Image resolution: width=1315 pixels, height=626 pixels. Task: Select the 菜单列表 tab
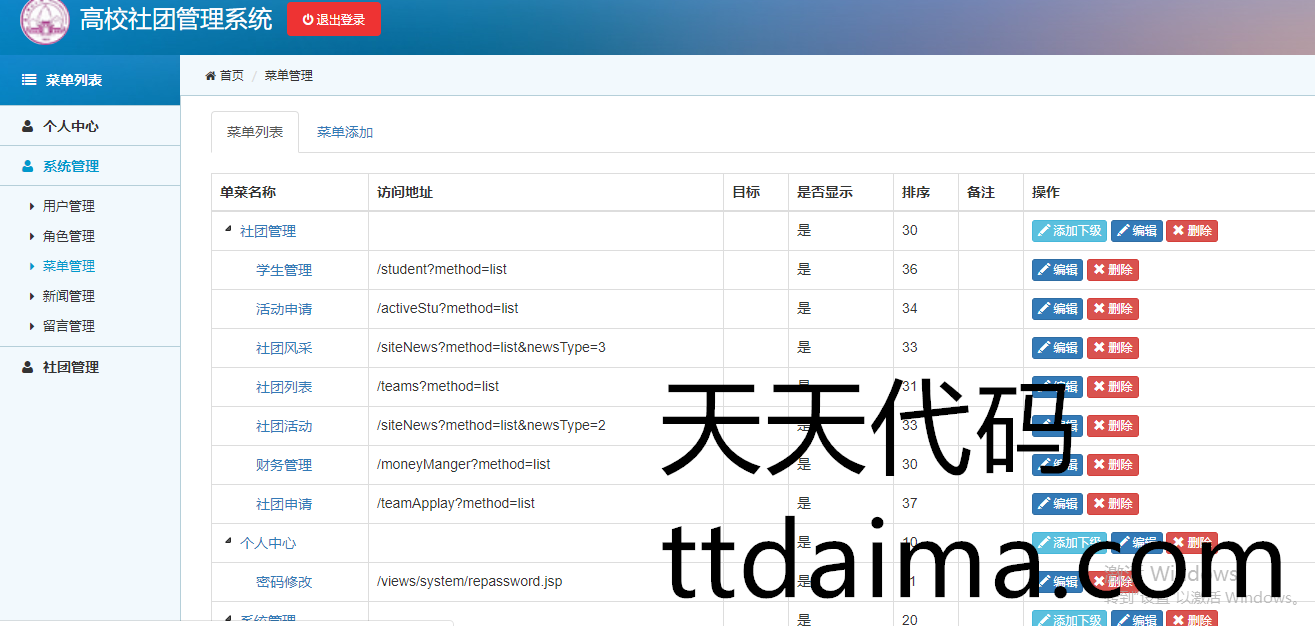pyautogui.click(x=255, y=132)
